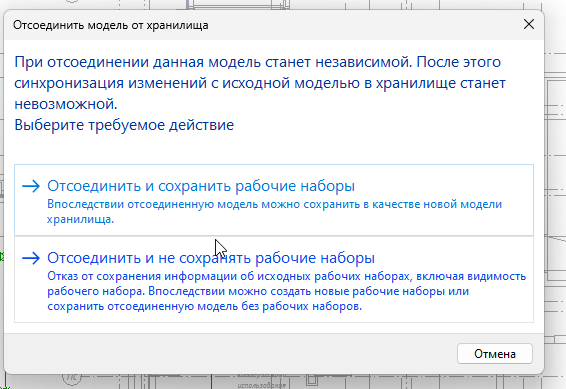This screenshot has width=566, height=389.
Task: Choose "Отсоединить и сохранить рабочие наборы"
Action: (x=274, y=200)
